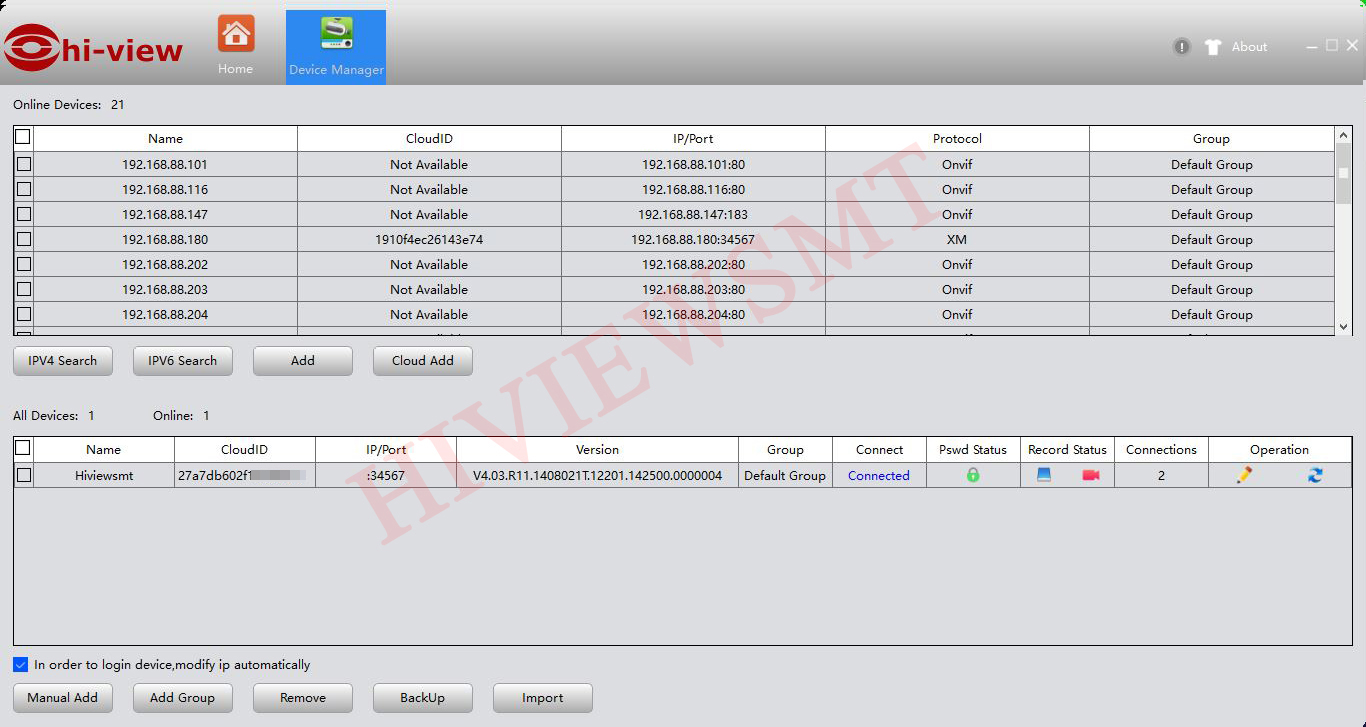Image resolution: width=1366 pixels, height=727 pixels.
Task: Click the IPV4 Search button
Action: coord(63,361)
